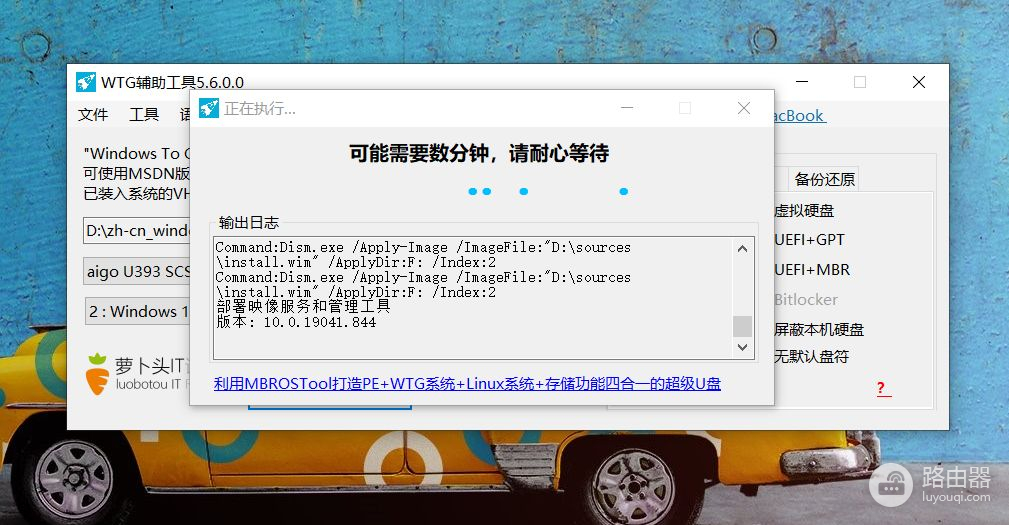
Task: Click the rocket icon of the 正在执行 dialog
Action: (208, 108)
